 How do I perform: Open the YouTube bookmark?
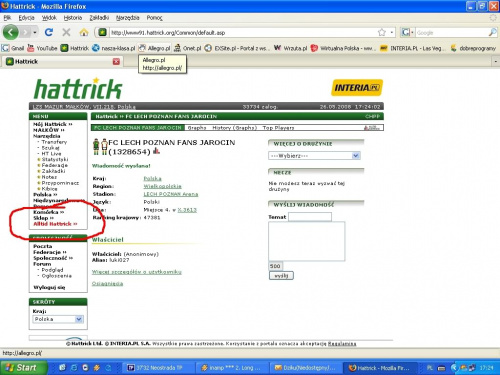click(42, 48)
